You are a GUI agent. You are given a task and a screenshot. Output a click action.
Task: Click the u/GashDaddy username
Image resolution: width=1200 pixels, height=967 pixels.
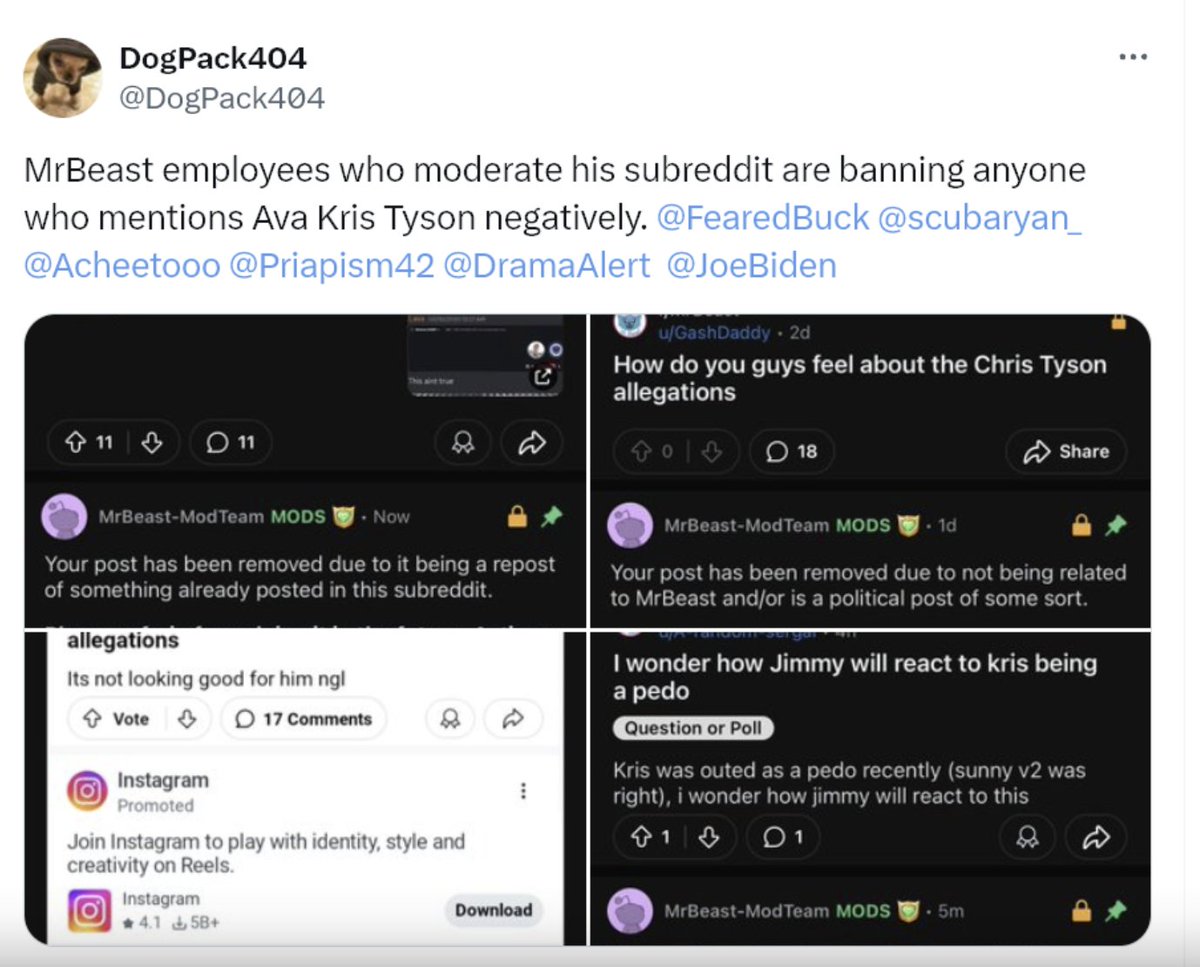(714, 333)
